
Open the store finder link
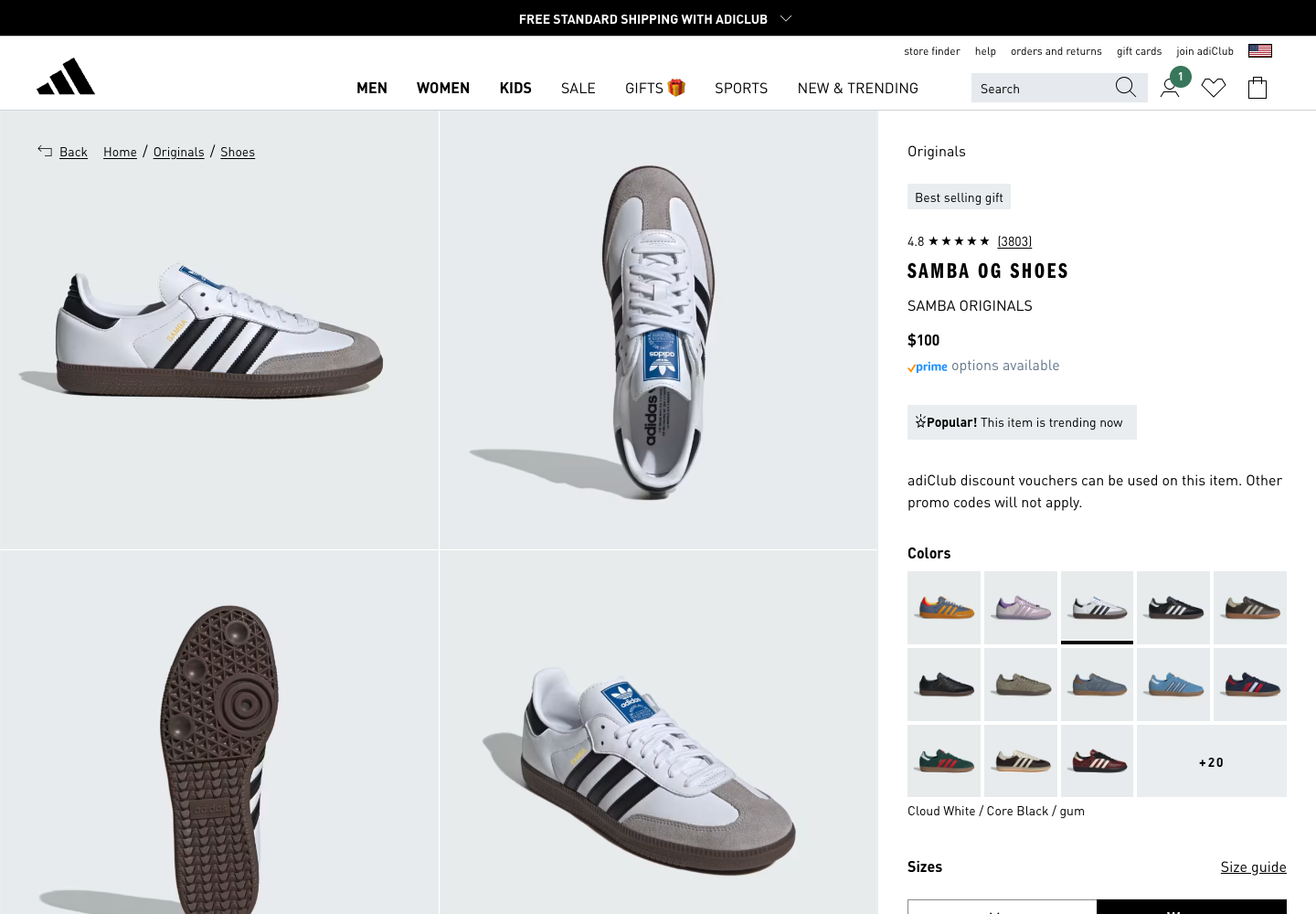click(932, 51)
